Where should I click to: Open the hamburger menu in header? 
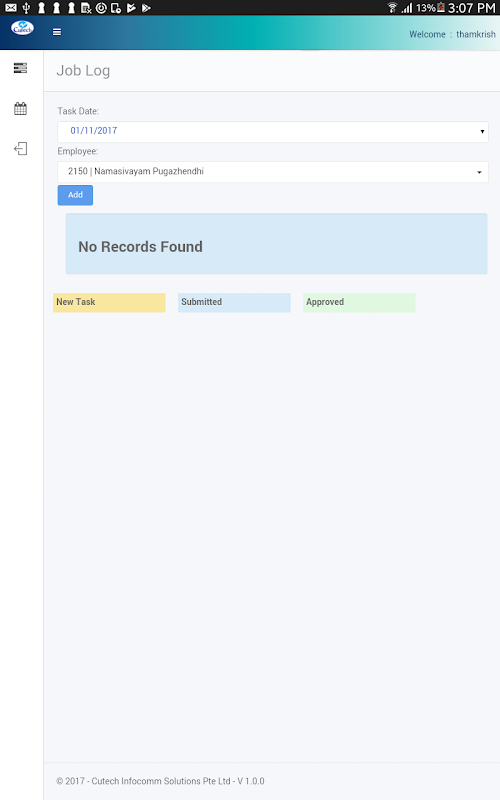click(x=57, y=32)
